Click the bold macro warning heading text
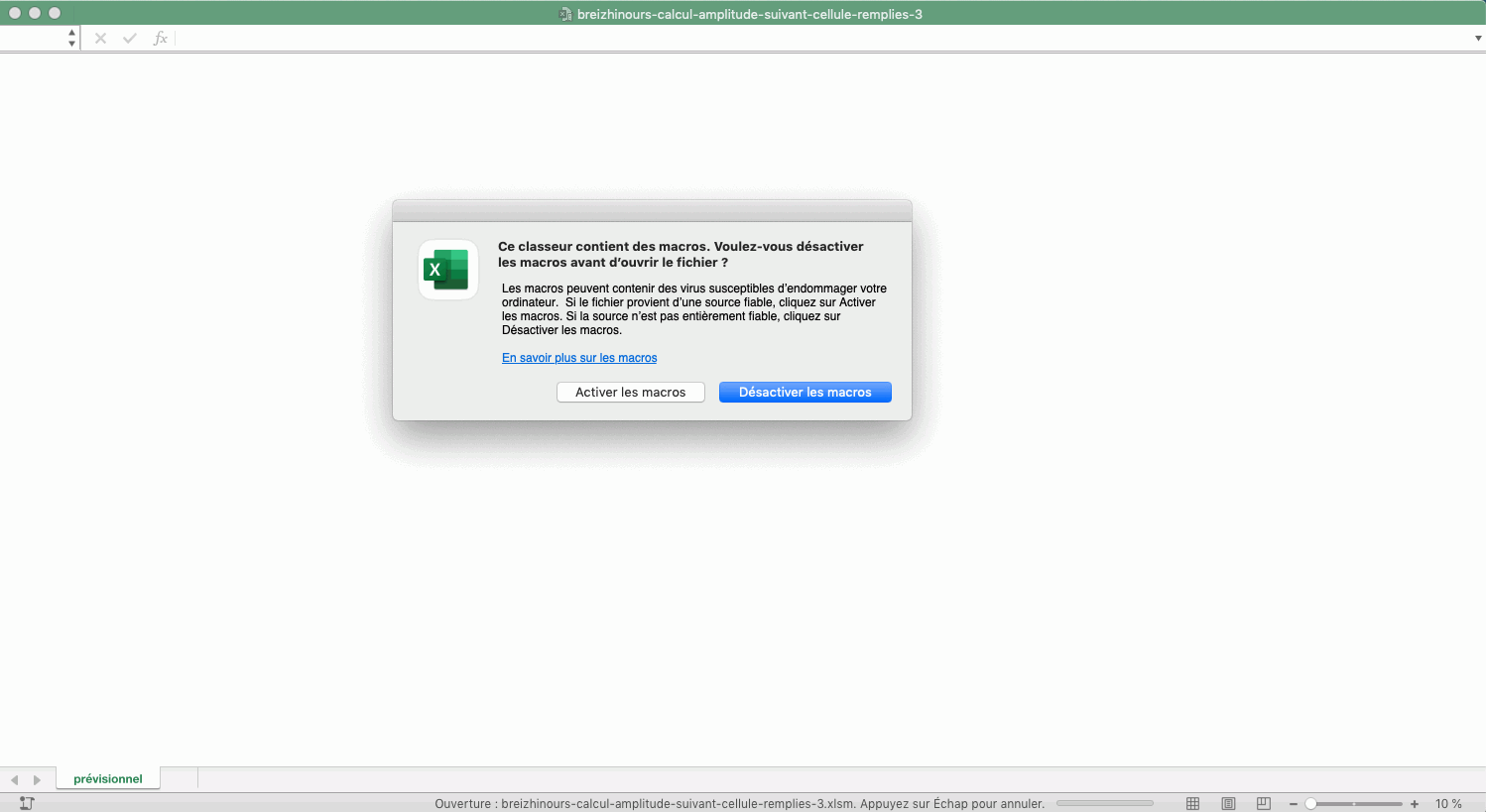Screen dimensions: 1486x812 pyautogui.click(x=681, y=254)
